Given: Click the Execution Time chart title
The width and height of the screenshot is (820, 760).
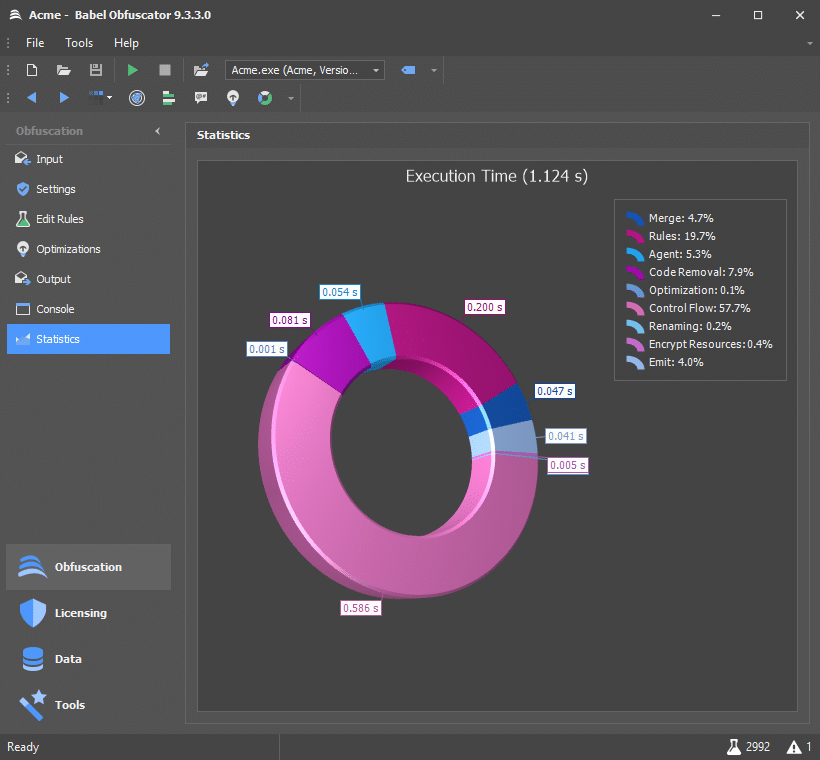Looking at the screenshot, I should [x=497, y=176].
